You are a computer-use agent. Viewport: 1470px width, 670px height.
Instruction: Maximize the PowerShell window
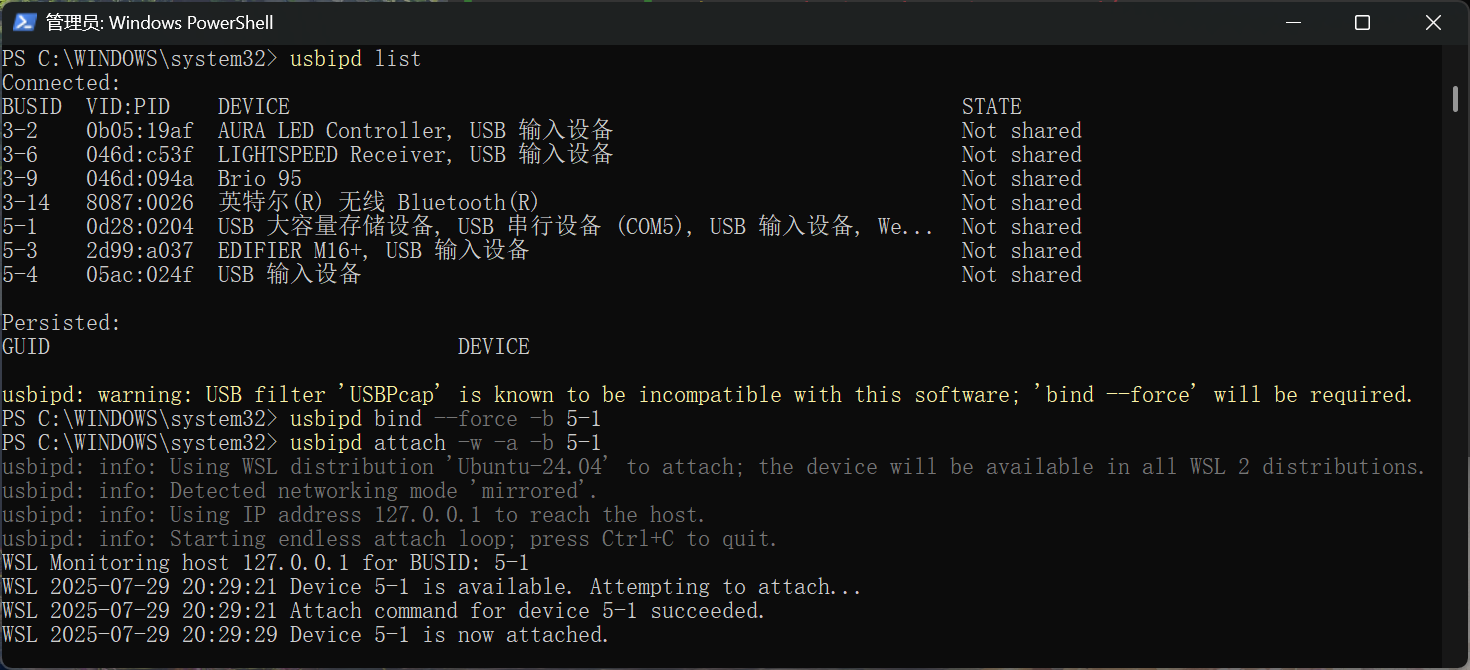point(1362,22)
